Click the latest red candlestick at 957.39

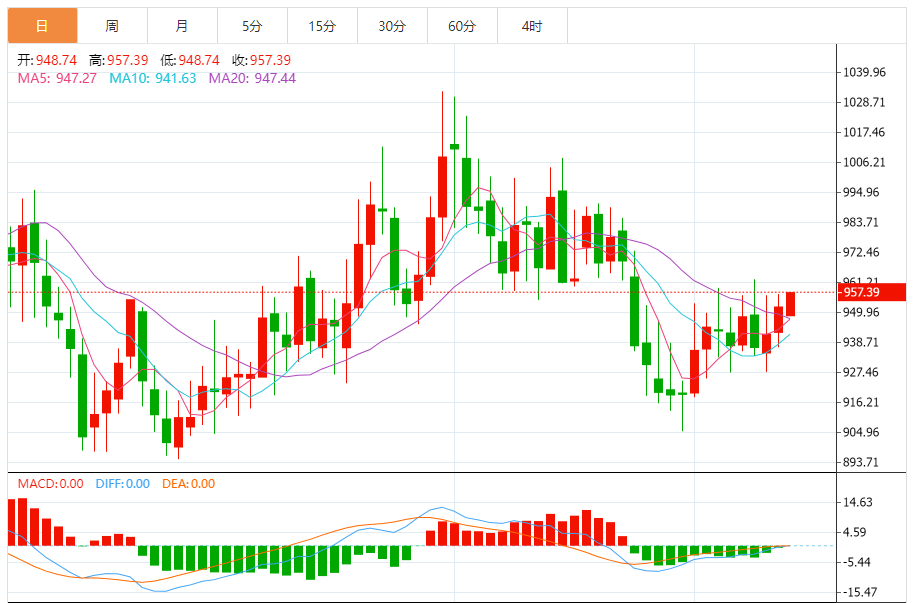coord(790,304)
